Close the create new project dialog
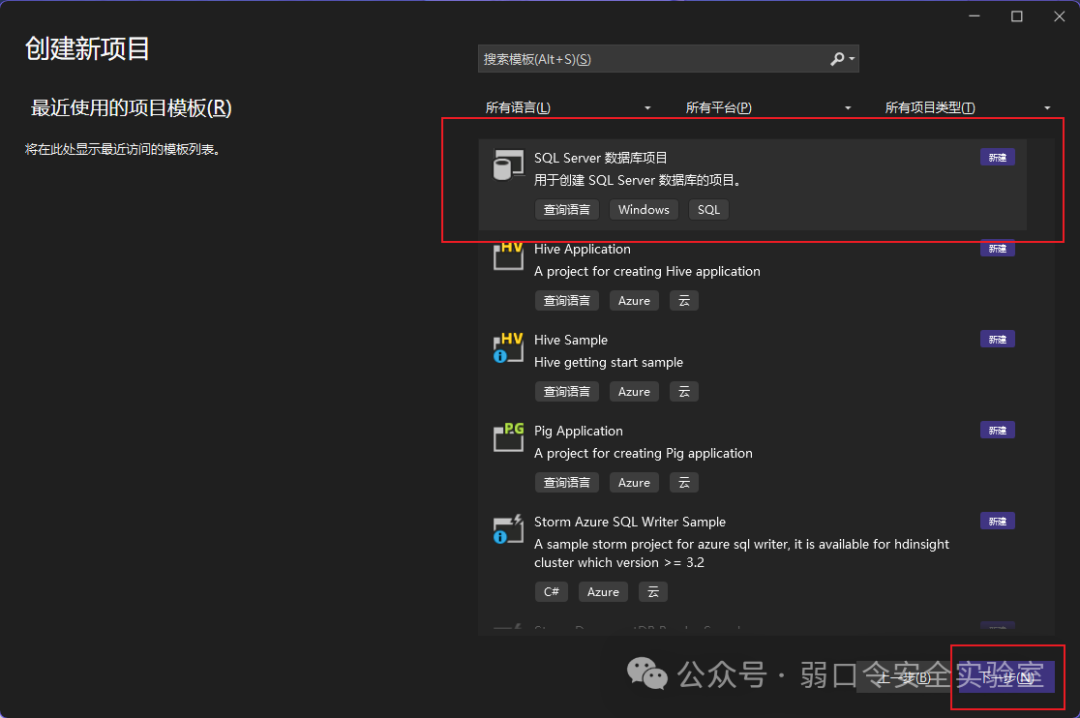1080x718 pixels. pos(1059,17)
